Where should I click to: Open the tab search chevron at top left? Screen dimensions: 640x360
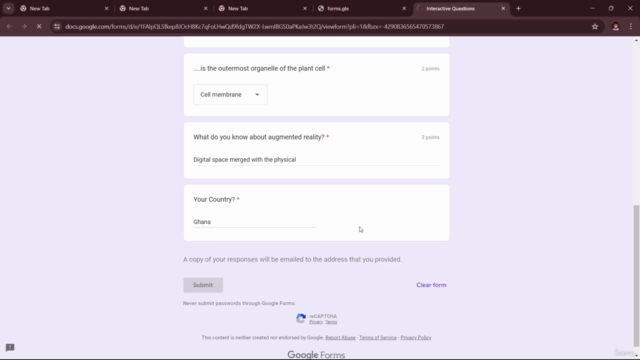pyautogui.click(x=8, y=8)
